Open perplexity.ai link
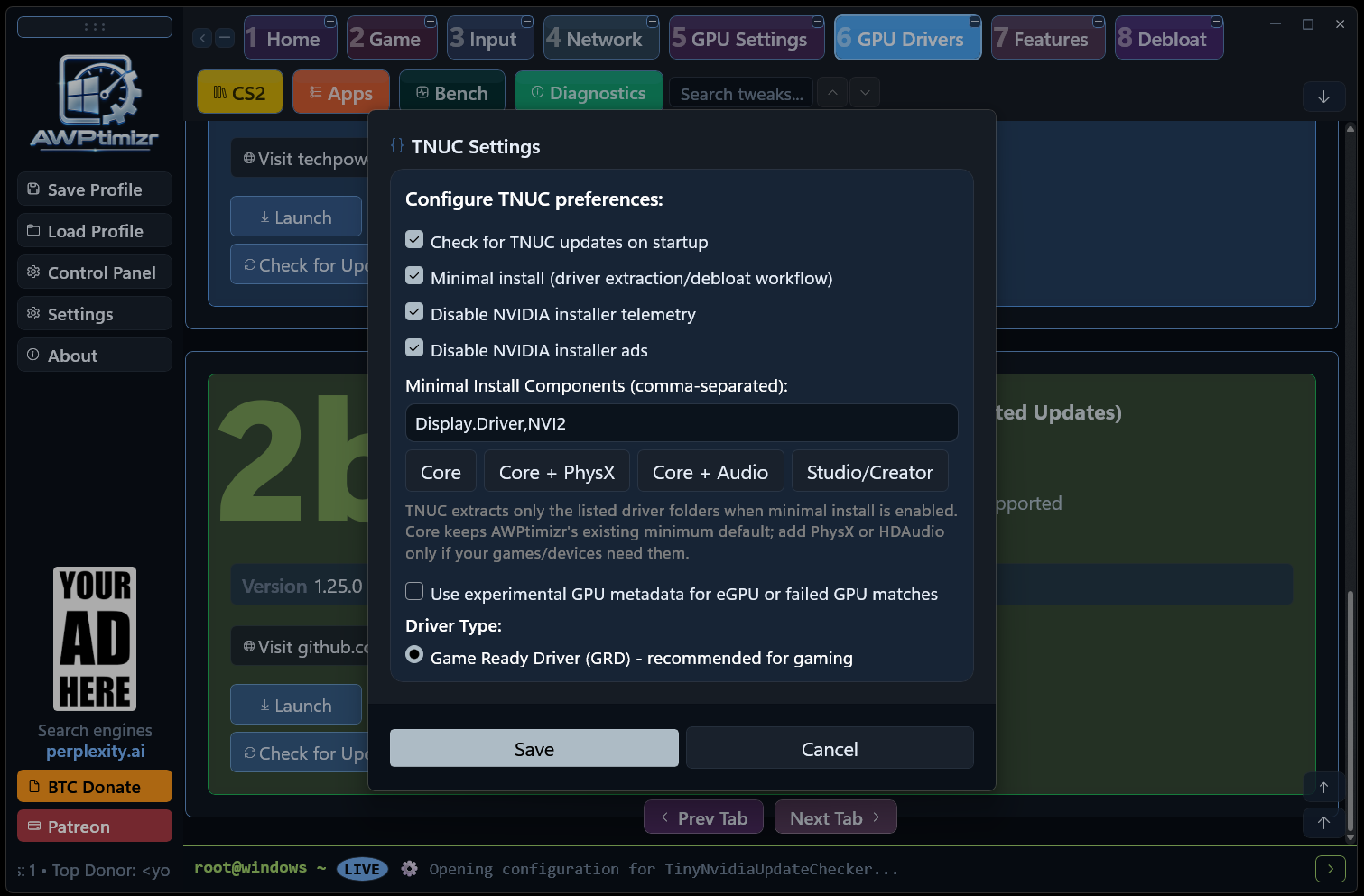 [96, 751]
